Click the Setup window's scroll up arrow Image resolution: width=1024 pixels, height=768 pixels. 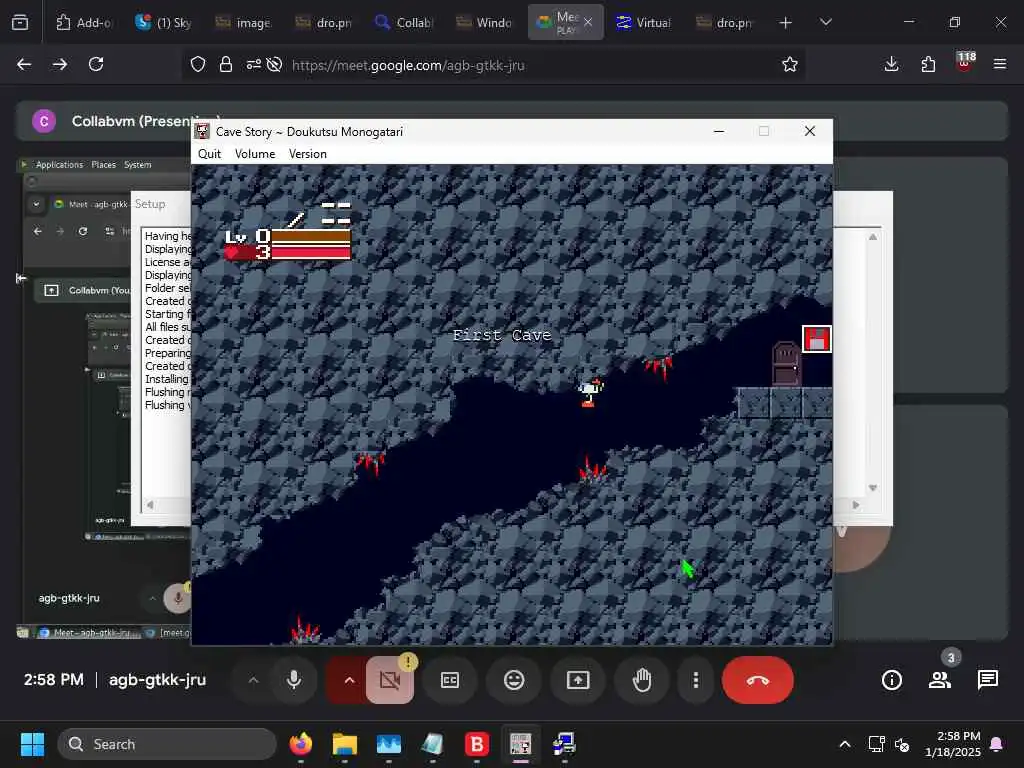[873, 237]
